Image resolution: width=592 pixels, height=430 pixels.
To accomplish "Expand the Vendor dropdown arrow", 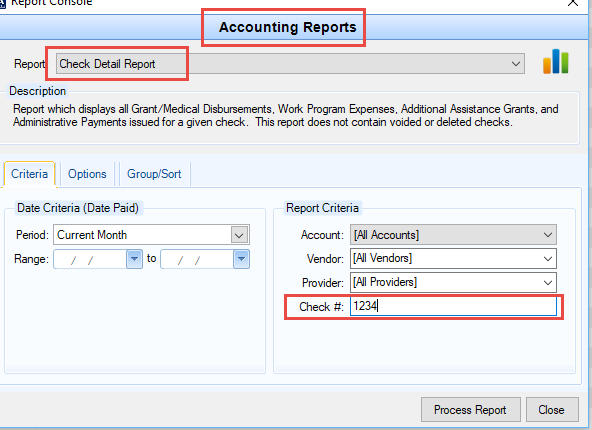I will point(547,259).
